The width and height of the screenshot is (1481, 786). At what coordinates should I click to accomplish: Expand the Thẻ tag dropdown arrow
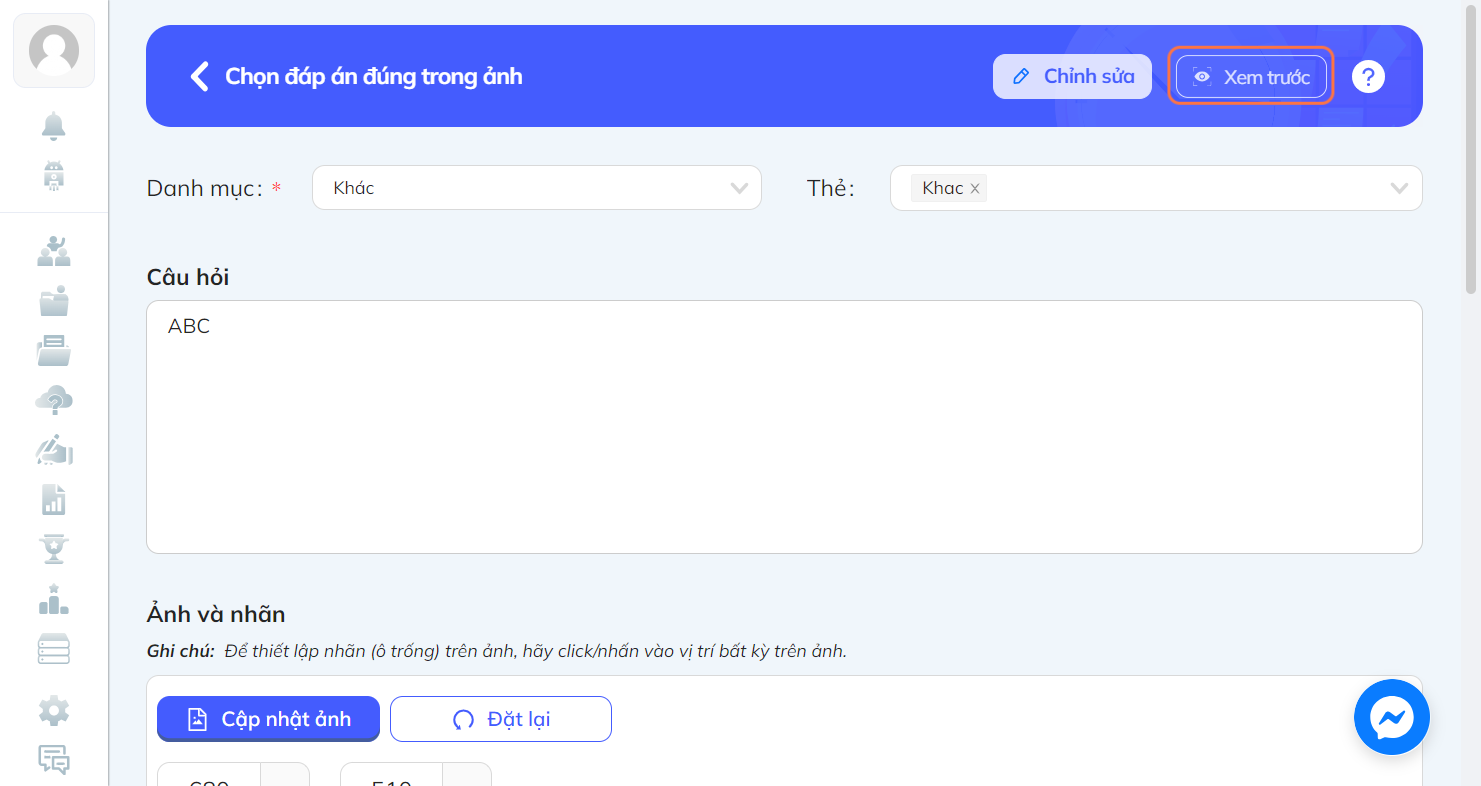(x=1399, y=188)
